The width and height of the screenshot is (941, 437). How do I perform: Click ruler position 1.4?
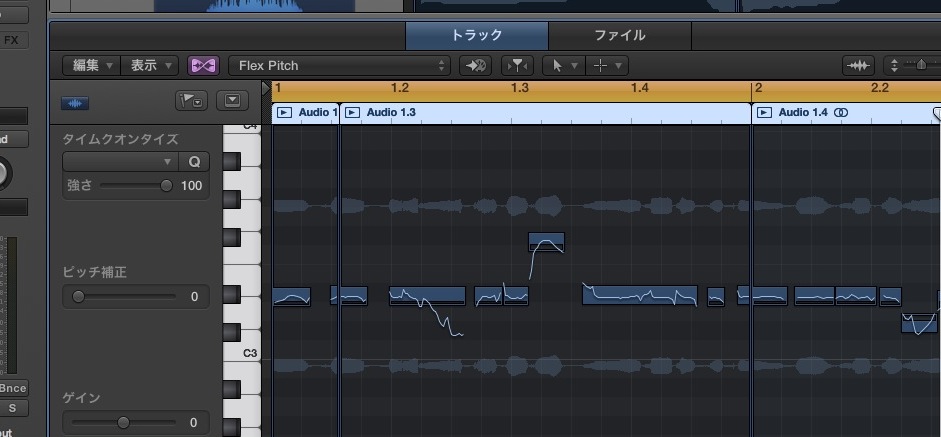tap(640, 88)
